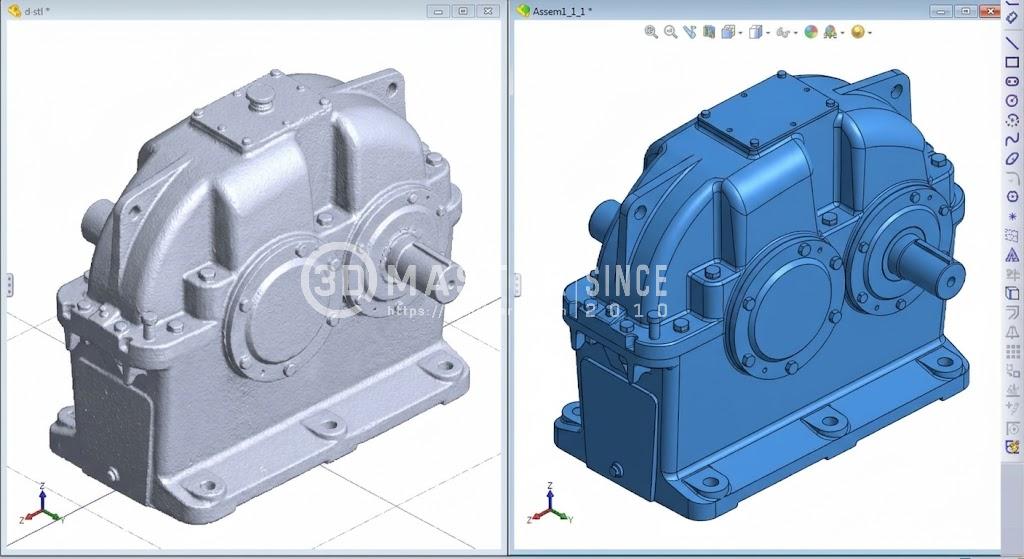The width and height of the screenshot is (1024, 559).
Task: Click the Apply Scene icon
Action: tap(831, 32)
